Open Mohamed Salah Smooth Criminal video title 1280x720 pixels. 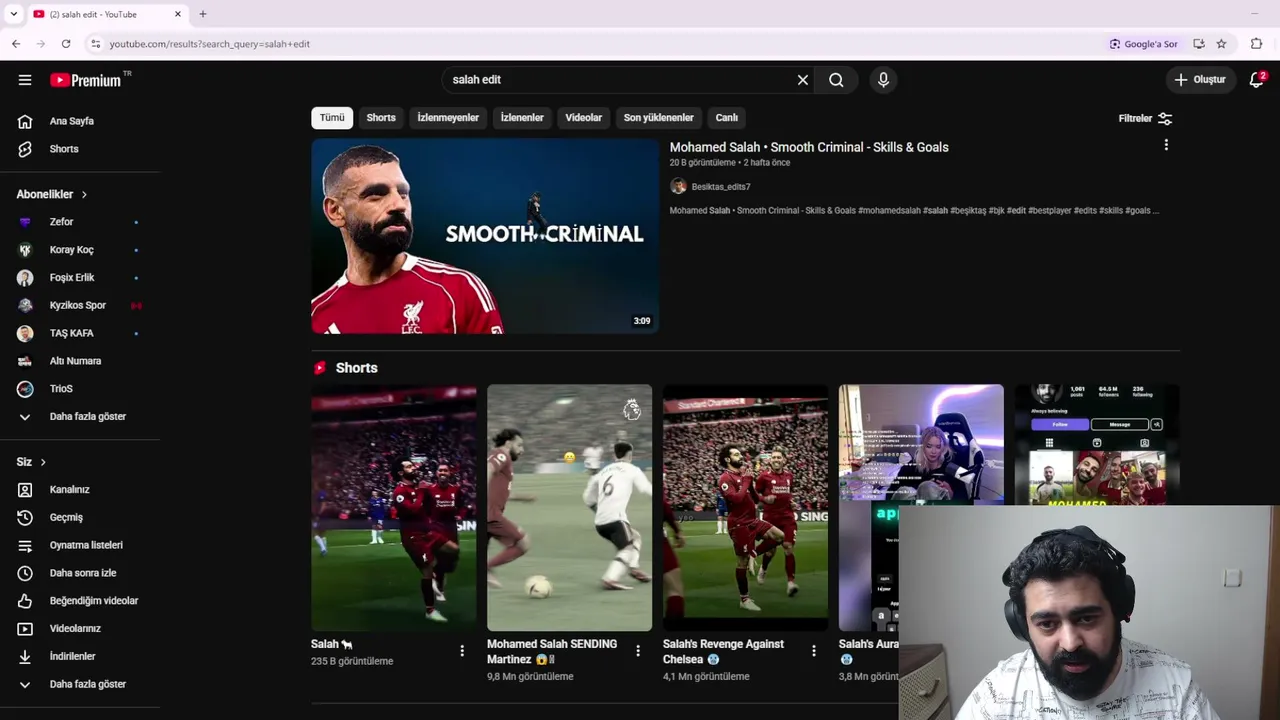coord(809,147)
